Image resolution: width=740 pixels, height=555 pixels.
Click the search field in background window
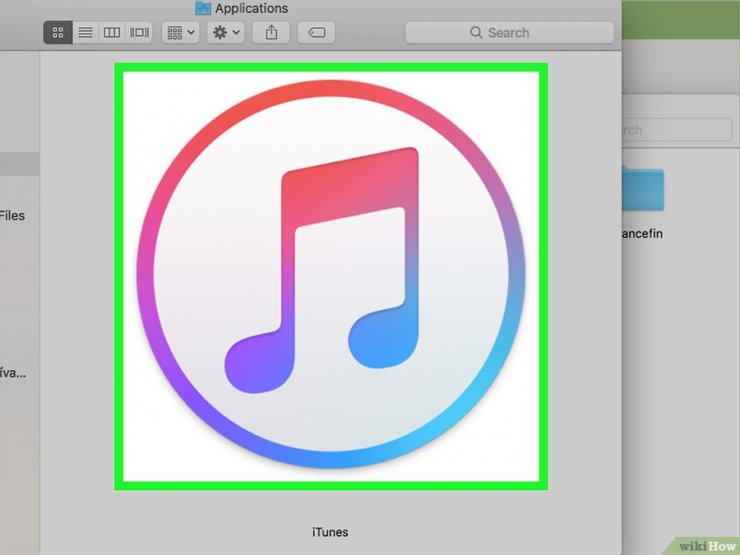click(677, 129)
